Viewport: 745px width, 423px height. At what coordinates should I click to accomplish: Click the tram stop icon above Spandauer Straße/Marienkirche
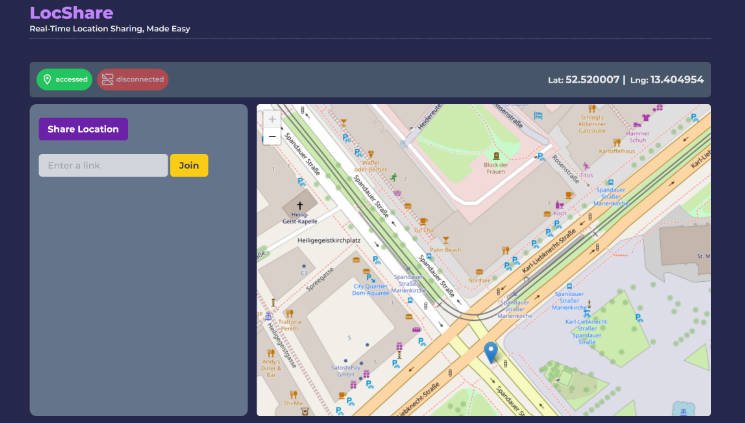[611, 182]
